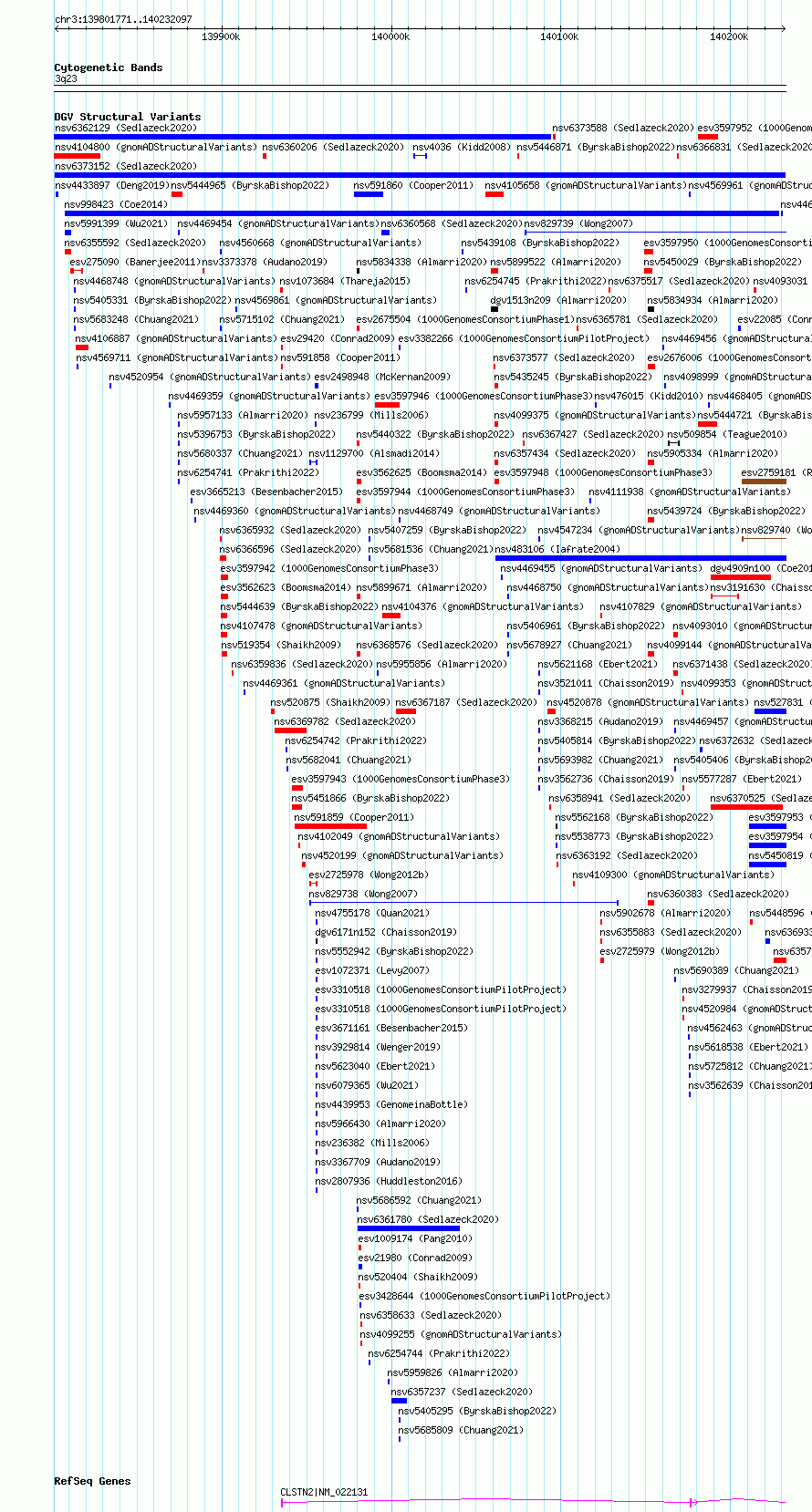This screenshot has width=812, height=1512.
Task: Select variant nsv519354 (Shaikh2009)
Action: tap(281, 645)
